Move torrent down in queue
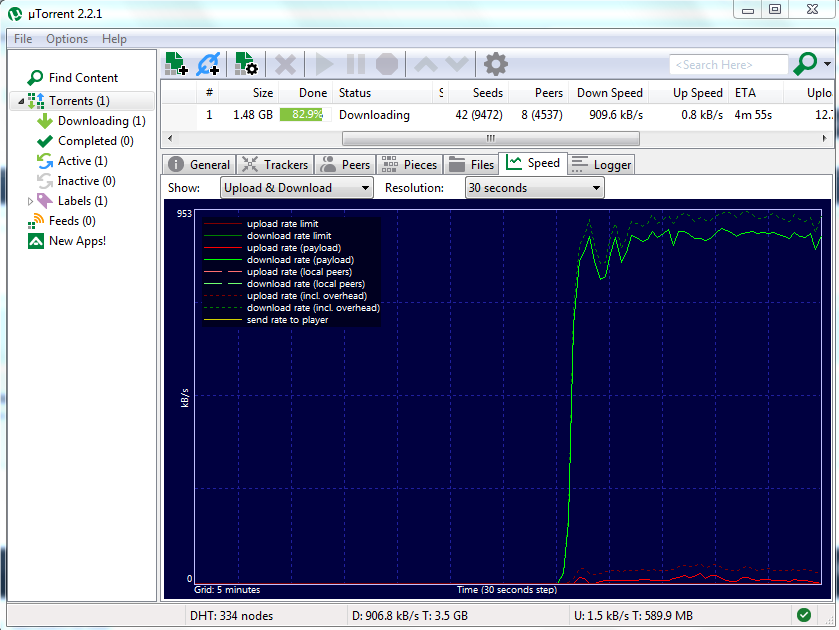The height and width of the screenshot is (630, 839). 457,65
